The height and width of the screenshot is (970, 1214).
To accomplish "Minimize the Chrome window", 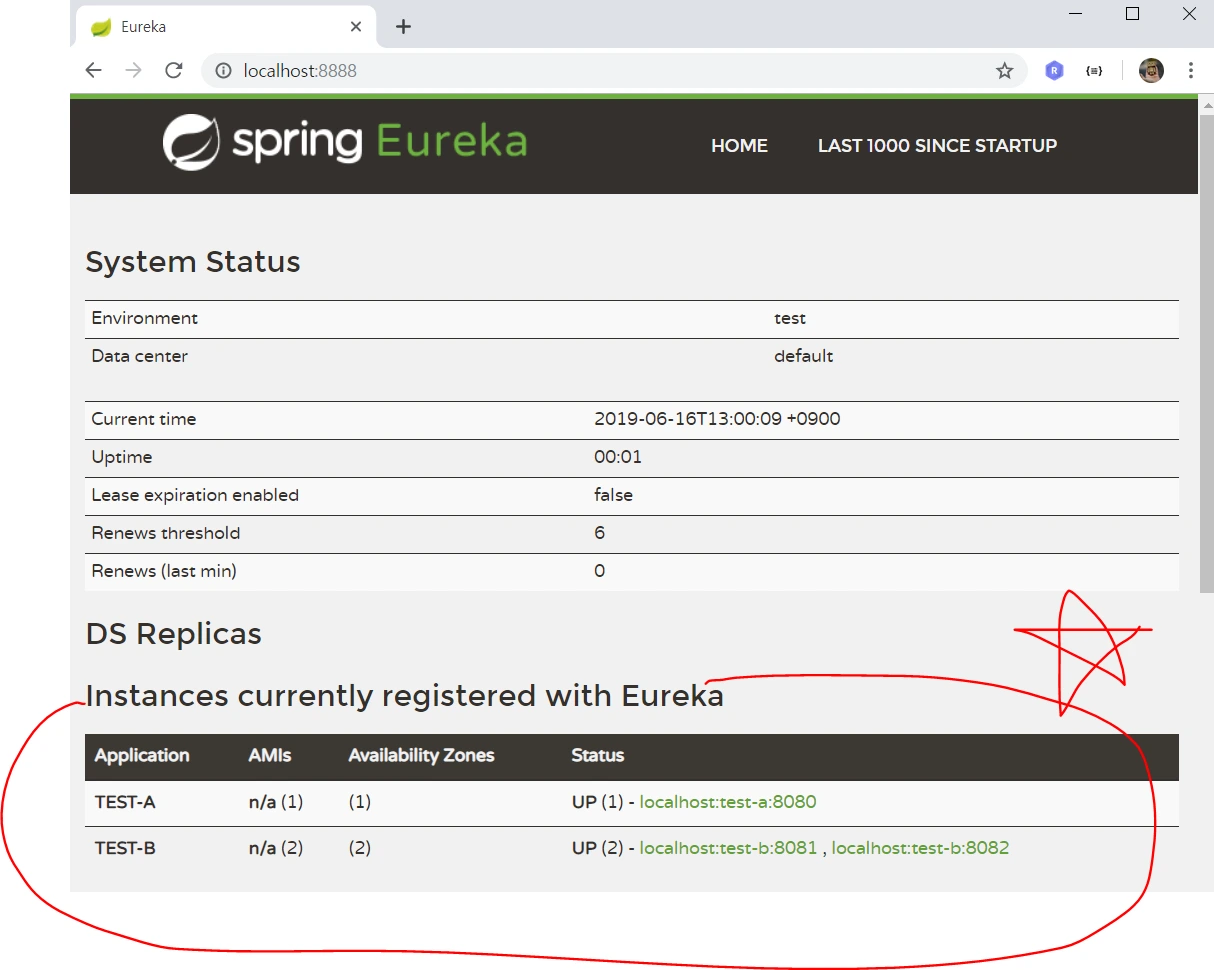I will 1076,14.
